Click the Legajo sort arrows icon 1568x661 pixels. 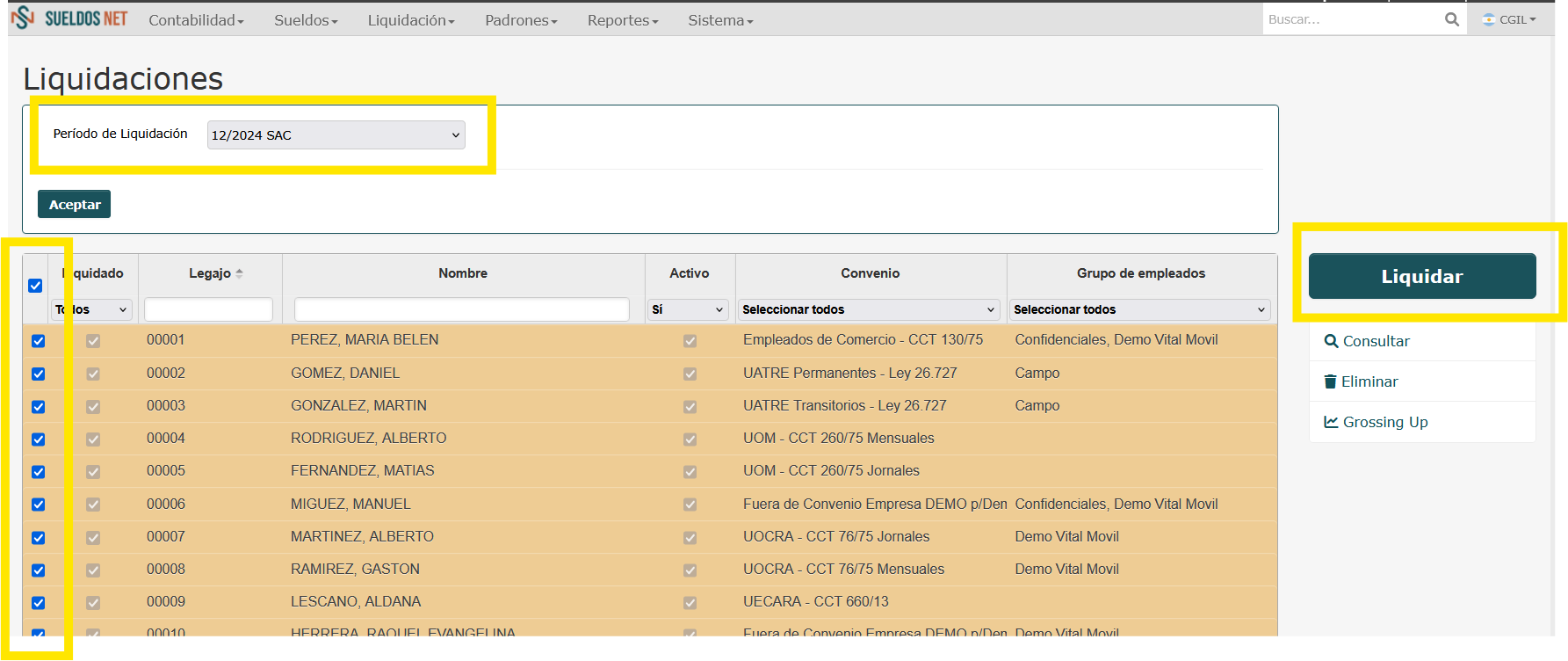tap(239, 273)
